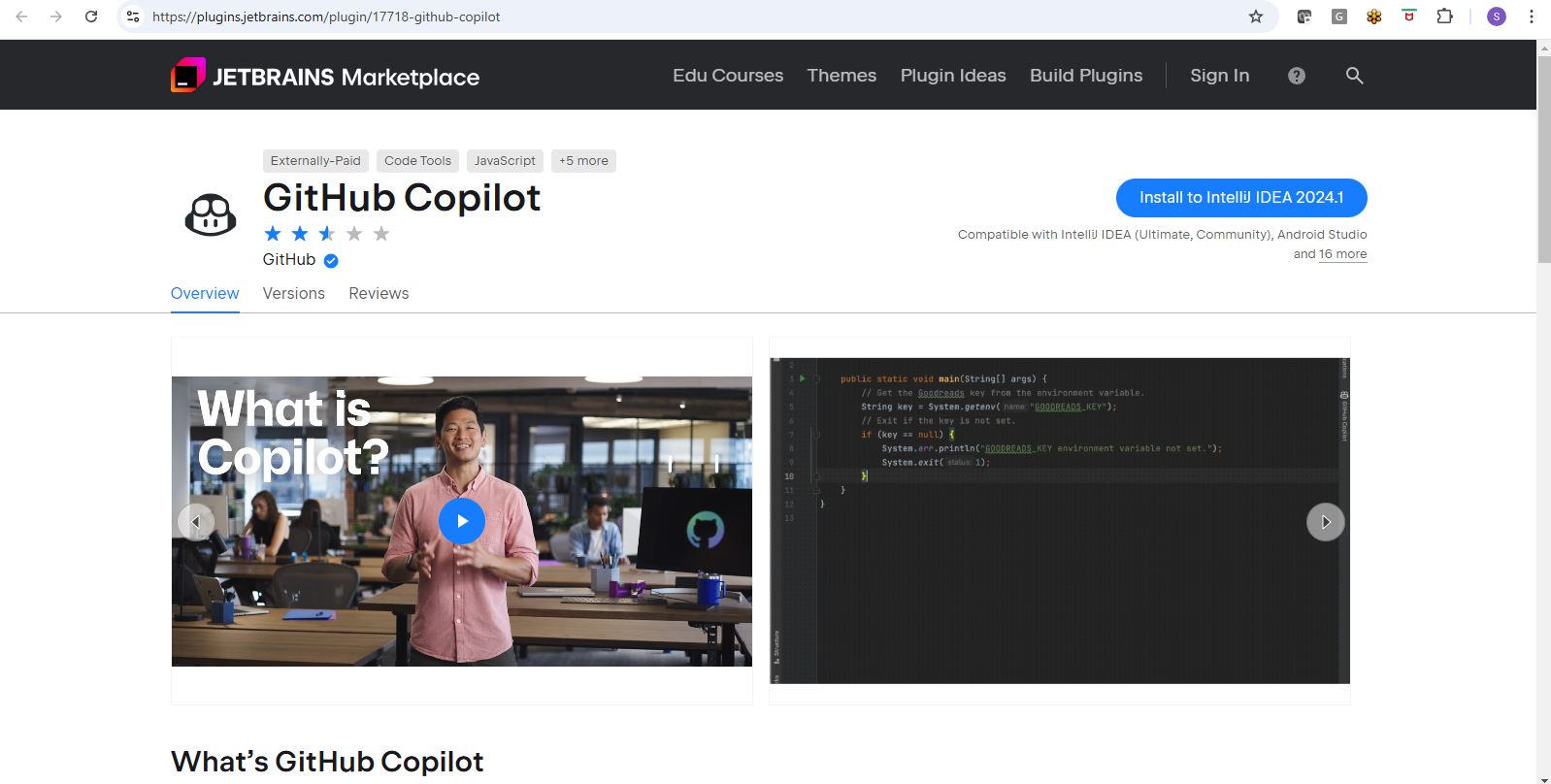Open the code editor screenshot thumbnail
Screen dimensions: 1551x784
coord(1060,521)
